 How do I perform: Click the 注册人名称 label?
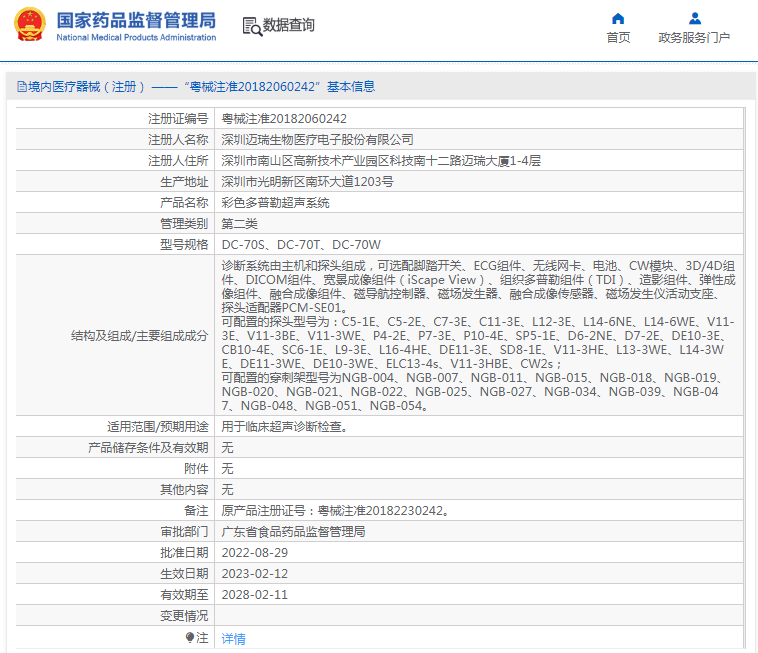[178, 140]
